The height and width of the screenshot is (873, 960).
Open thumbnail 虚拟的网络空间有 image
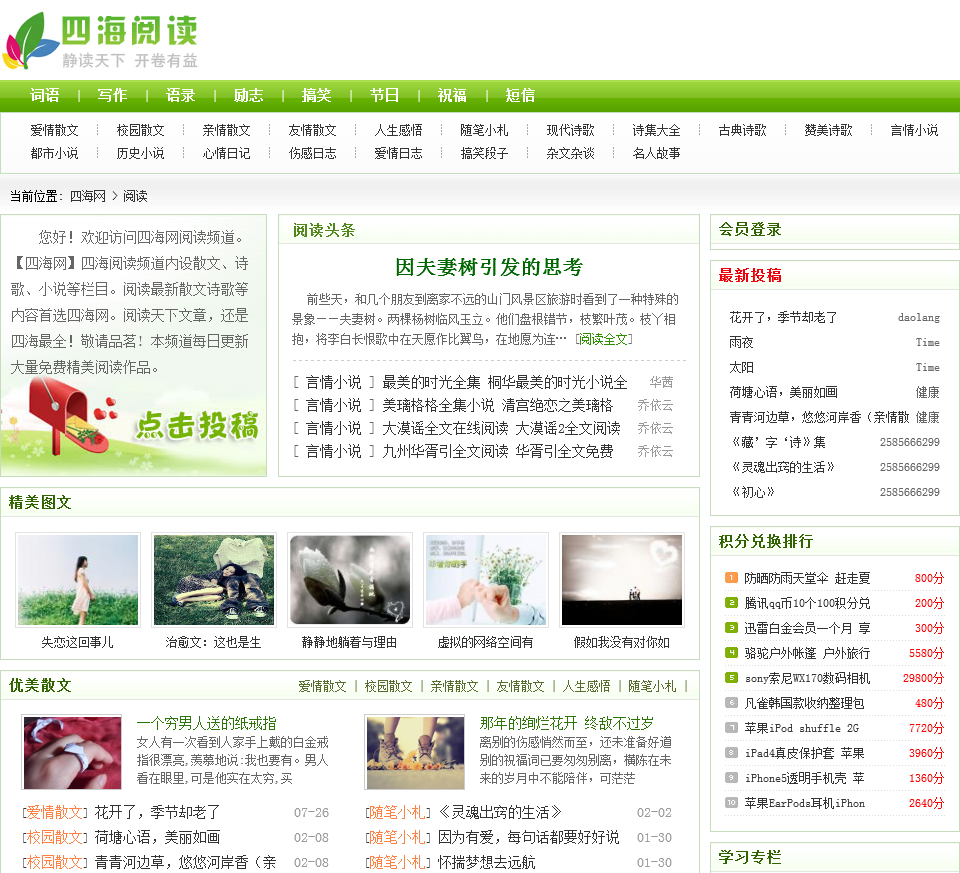(x=486, y=580)
